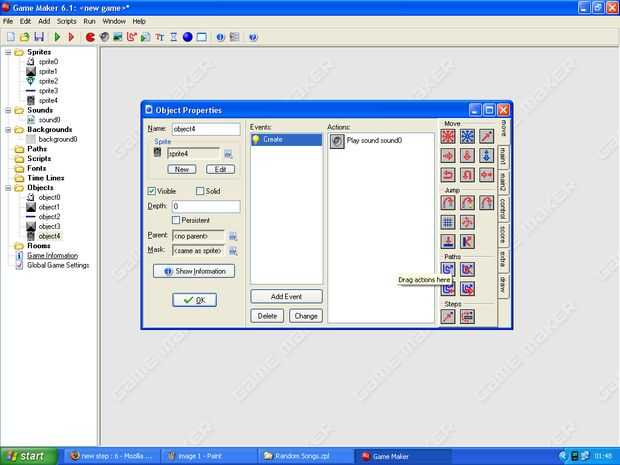This screenshot has width=620, height=465.
Task: Select Start moving in a direction action
Action: point(448,136)
